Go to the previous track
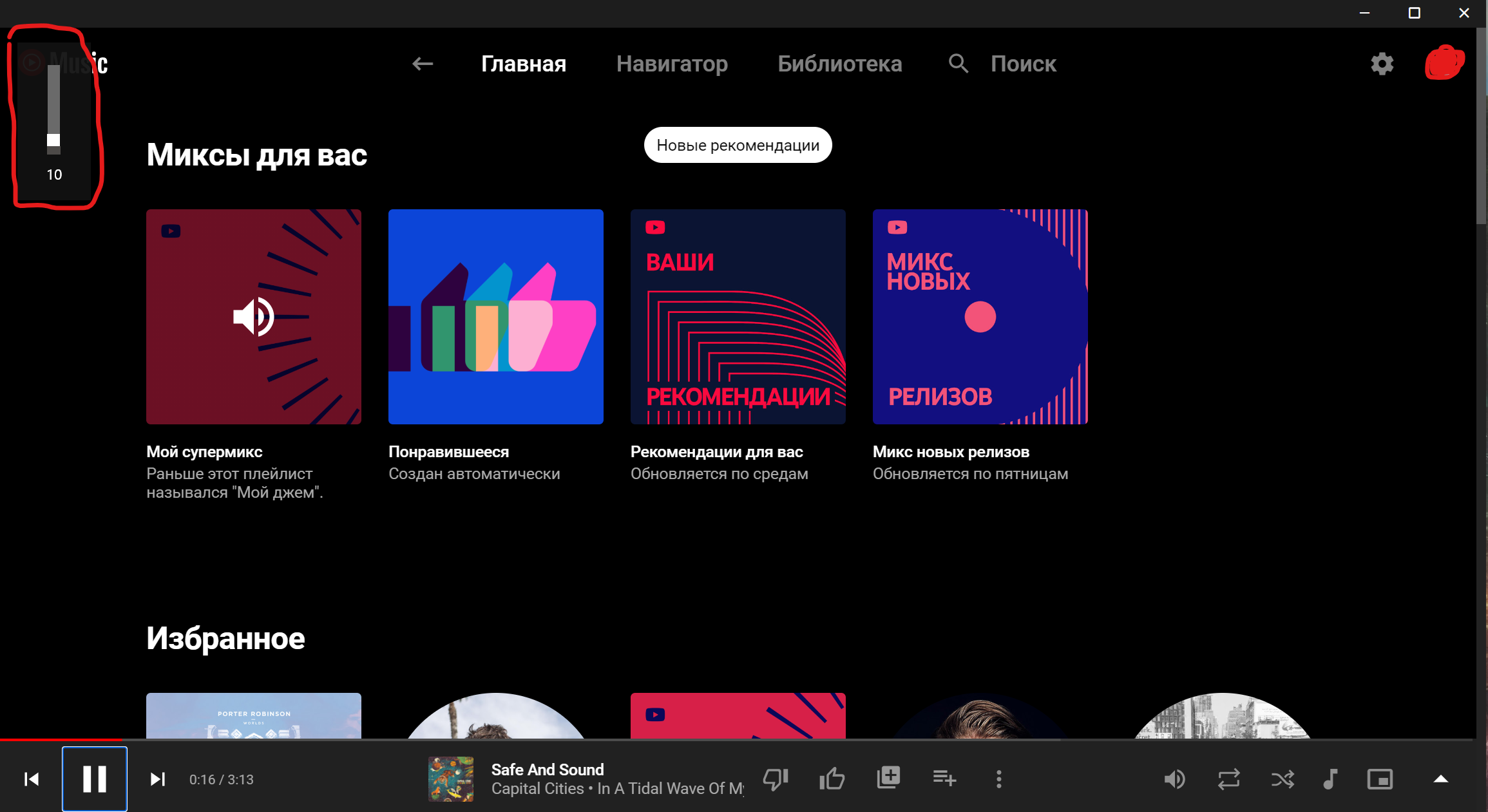Viewport: 1488px width, 812px height. (32, 779)
